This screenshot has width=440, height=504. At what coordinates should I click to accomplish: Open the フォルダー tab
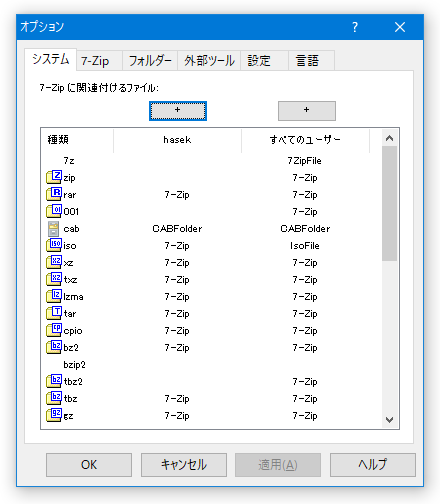[150, 61]
